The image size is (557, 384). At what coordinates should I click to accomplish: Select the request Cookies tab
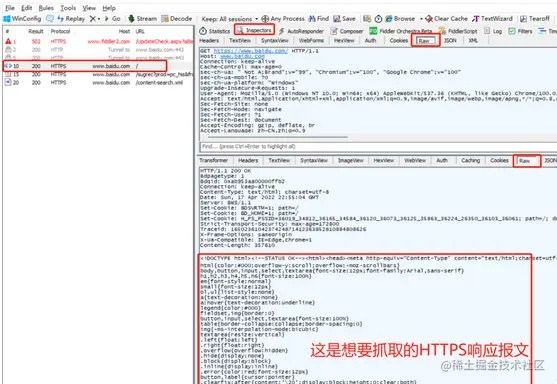(x=399, y=40)
